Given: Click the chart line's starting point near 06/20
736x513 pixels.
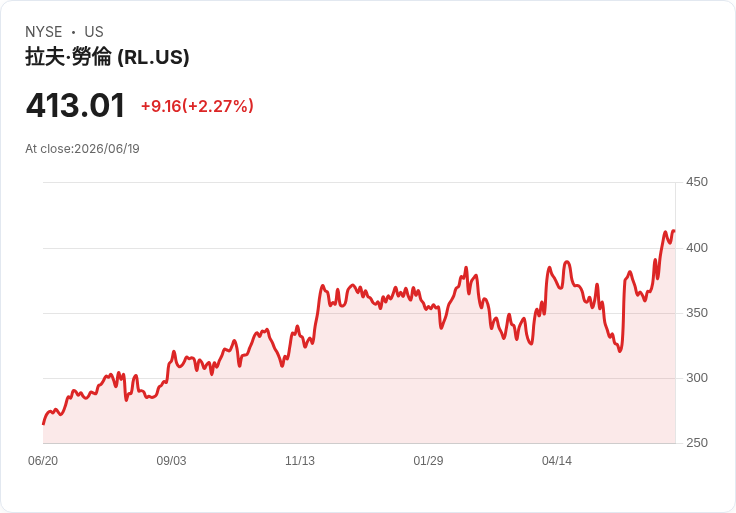Looking at the screenshot, I should tap(44, 424).
